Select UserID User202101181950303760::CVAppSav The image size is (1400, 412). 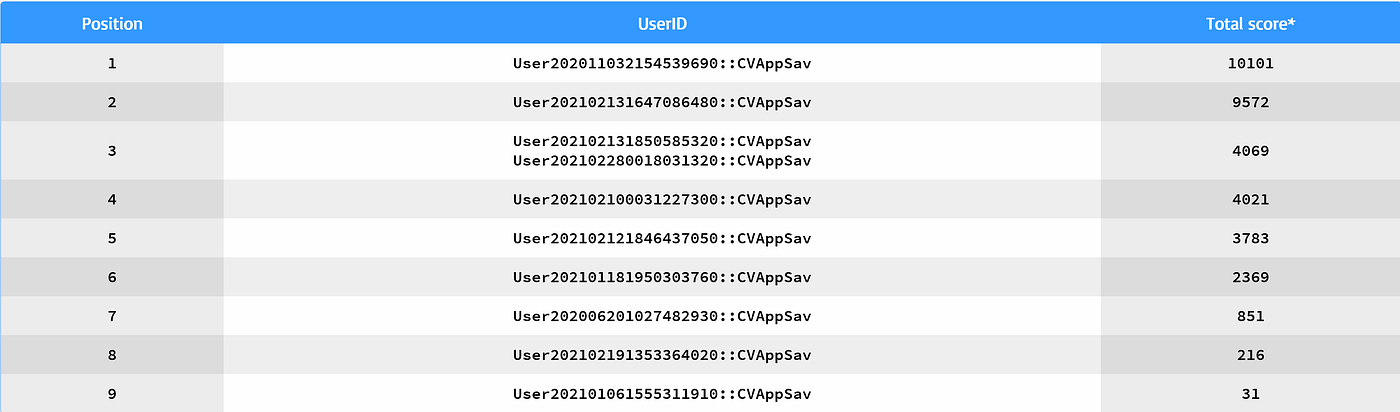[x=662, y=277]
